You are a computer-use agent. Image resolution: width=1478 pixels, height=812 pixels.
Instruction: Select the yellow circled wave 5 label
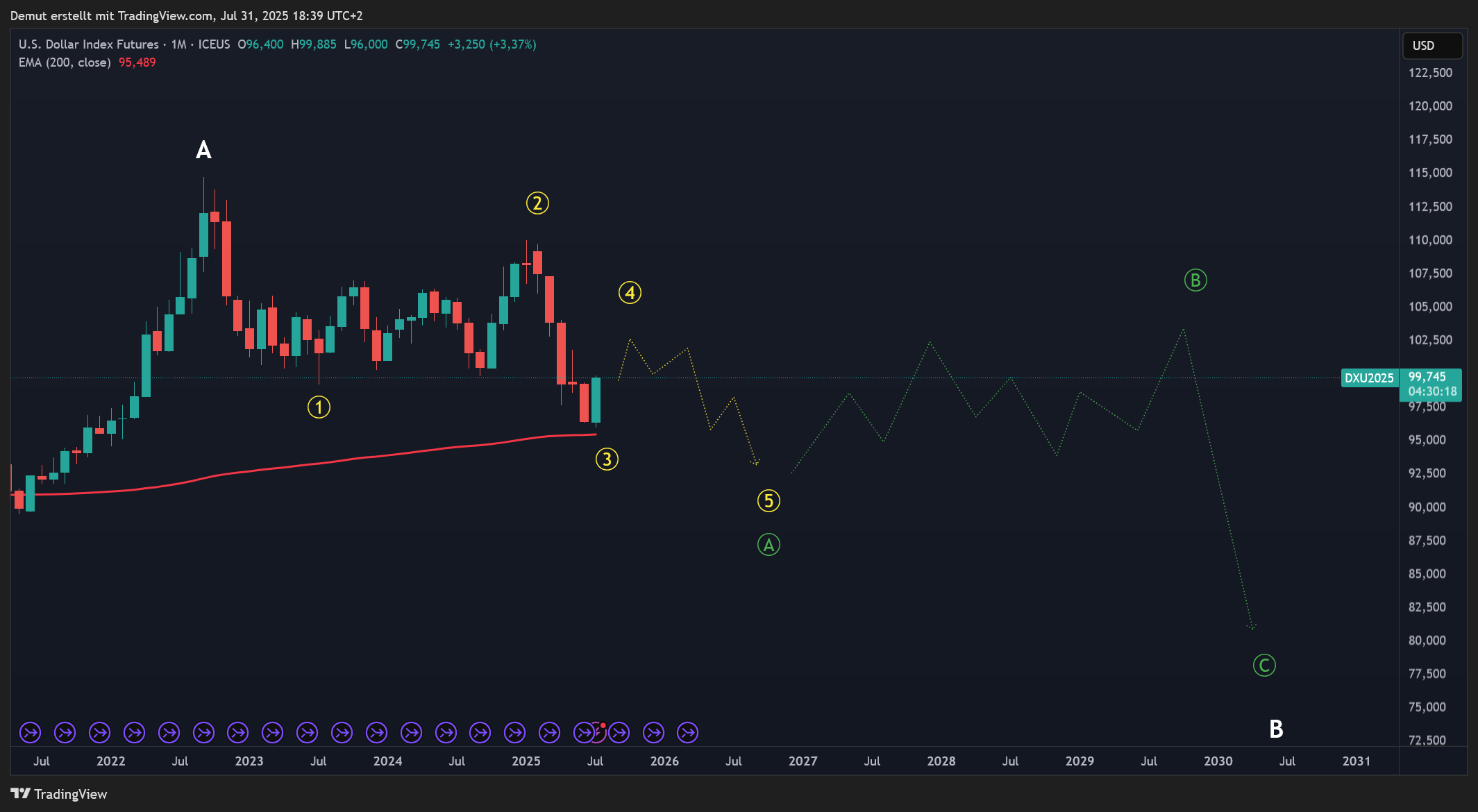[x=769, y=501]
